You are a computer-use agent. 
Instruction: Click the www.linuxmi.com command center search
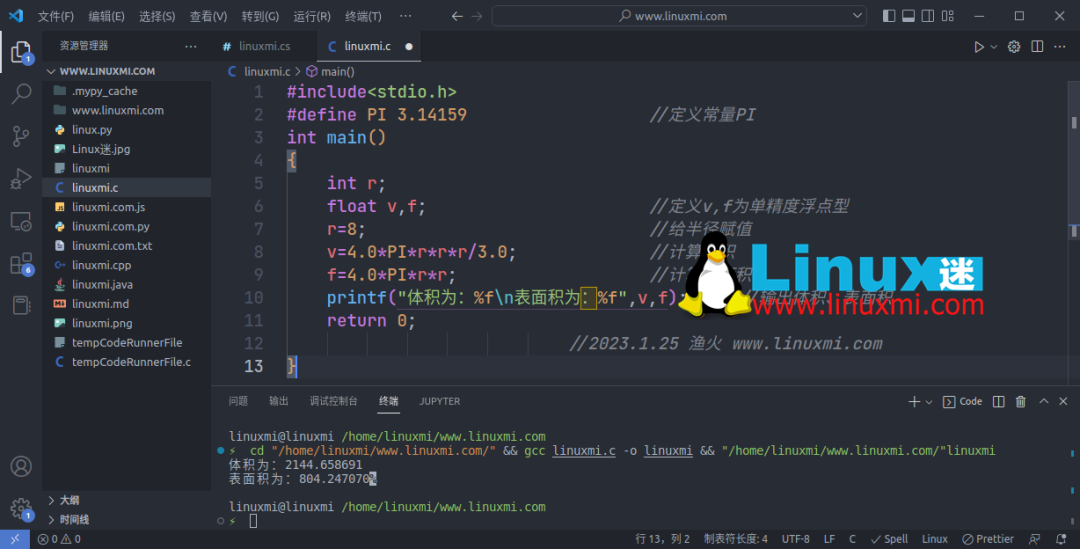click(x=679, y=16)
